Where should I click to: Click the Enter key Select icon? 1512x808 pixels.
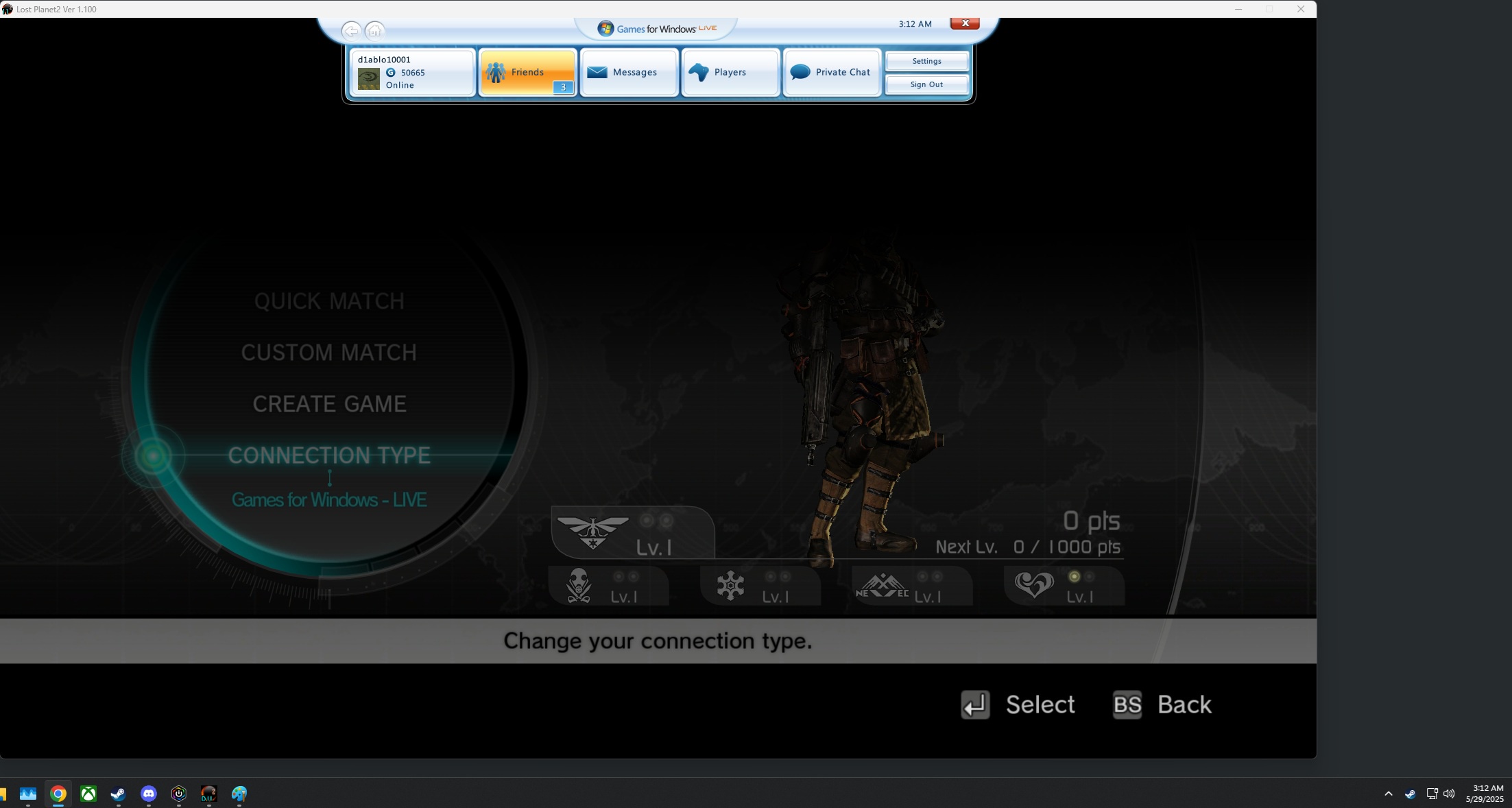point(975,705)
